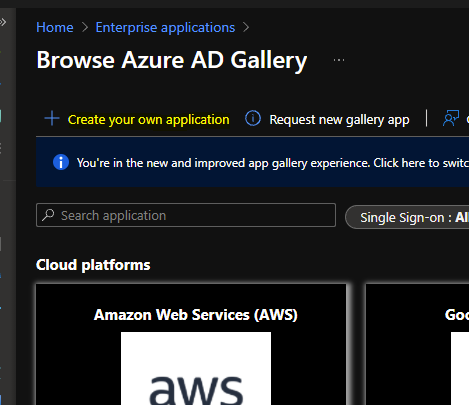The height and width of the screenshot is (405, 469).
Task: Click the chevron between Home and Enterprise applications
Action: click(x=85, y=27)
